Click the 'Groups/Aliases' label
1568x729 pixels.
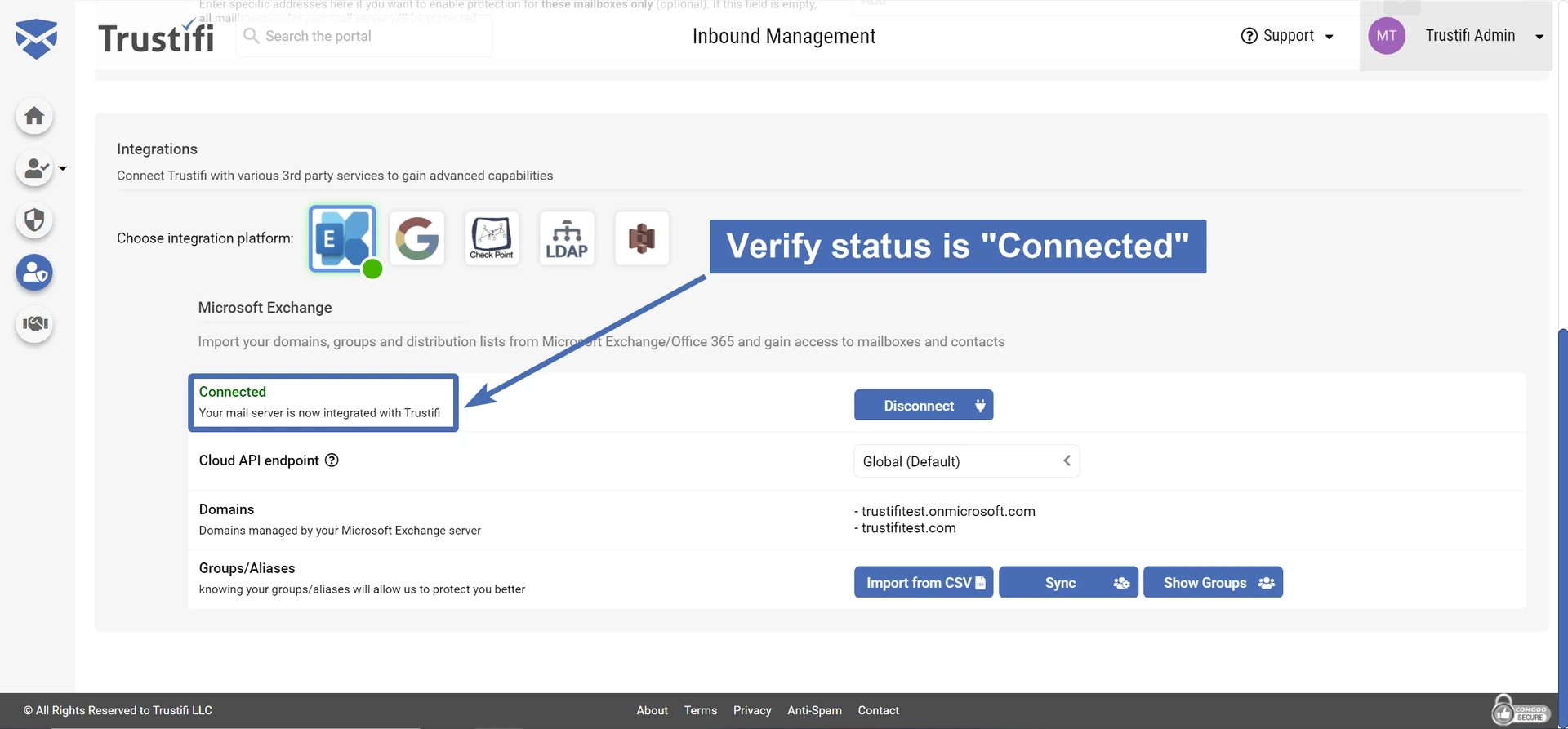(x=247, y=568)
